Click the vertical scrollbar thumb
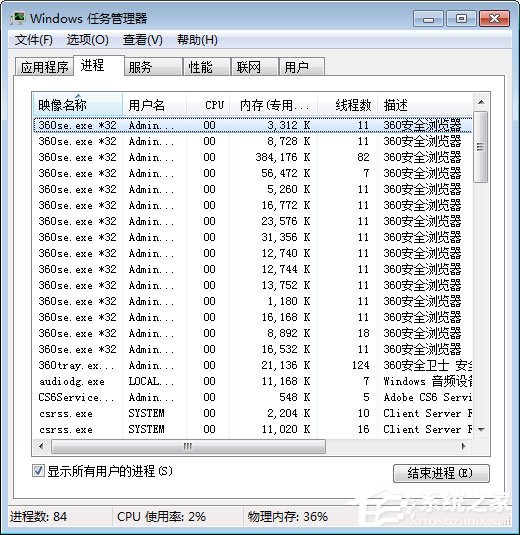Image resolution: width=520 pixels, height=535 pixels. pos(481,147)
